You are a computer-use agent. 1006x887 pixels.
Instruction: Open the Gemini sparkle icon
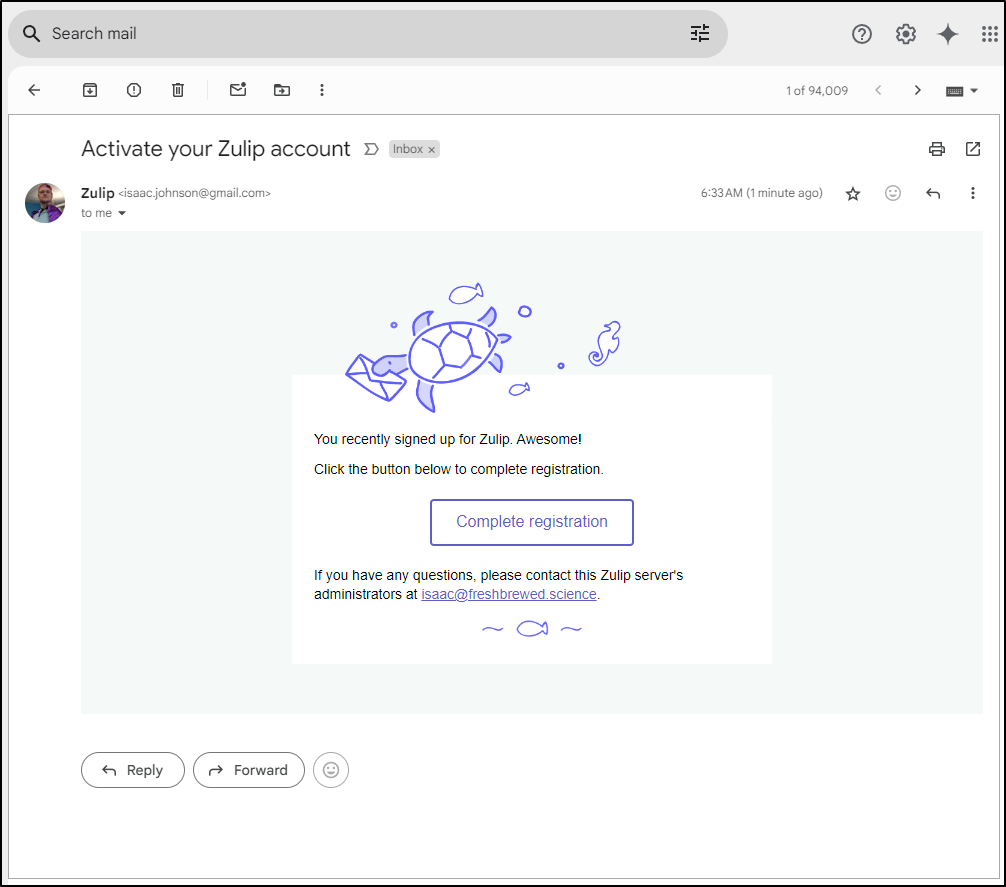(948, 34)
